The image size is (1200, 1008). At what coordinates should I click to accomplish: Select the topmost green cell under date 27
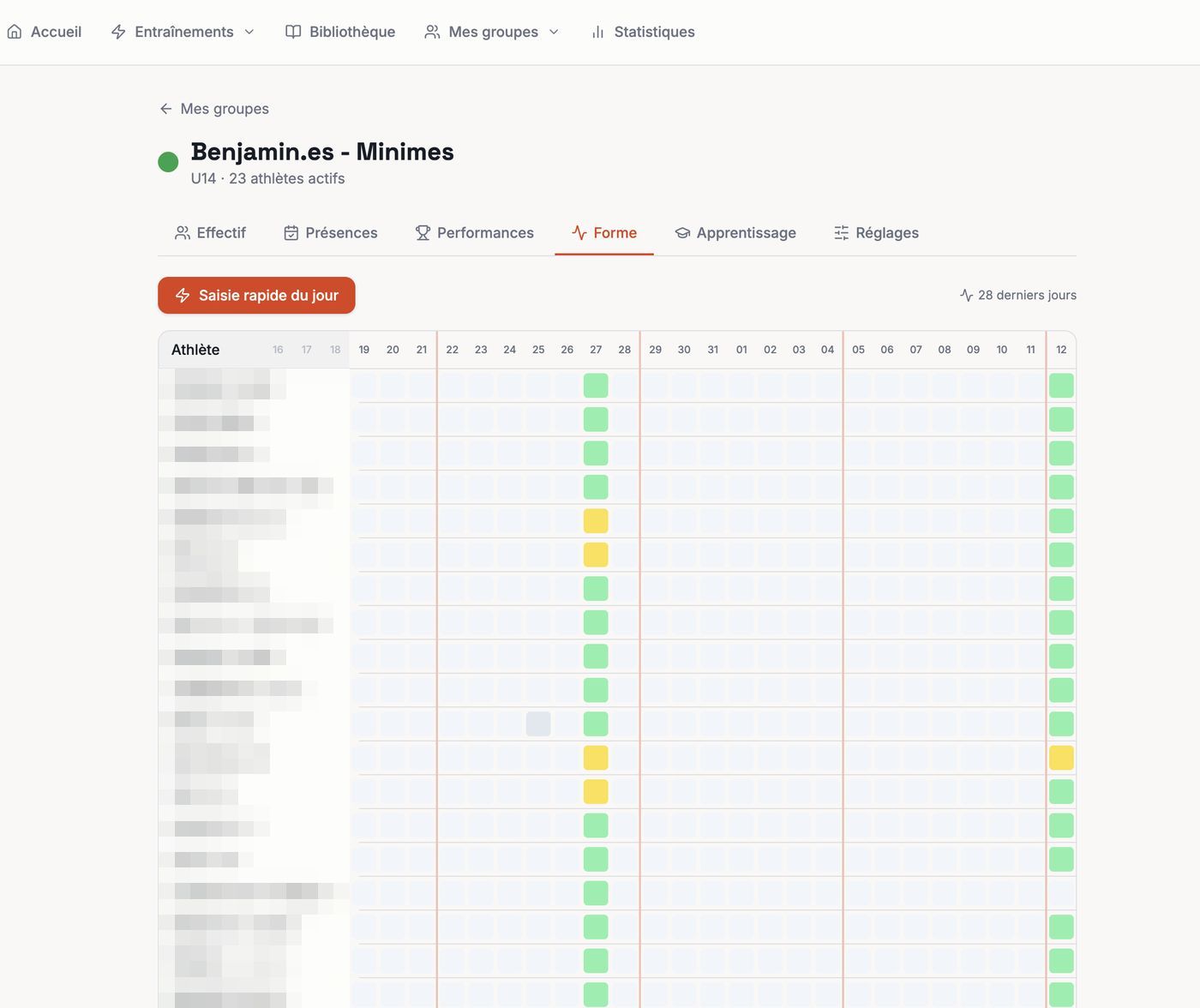596,386
